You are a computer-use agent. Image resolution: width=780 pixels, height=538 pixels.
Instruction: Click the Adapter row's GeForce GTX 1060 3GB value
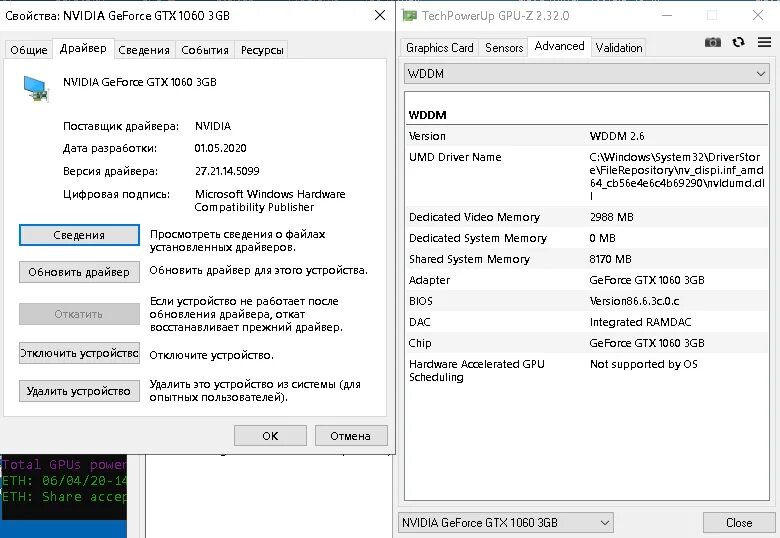pyautogui.click(x=647, y=280)
